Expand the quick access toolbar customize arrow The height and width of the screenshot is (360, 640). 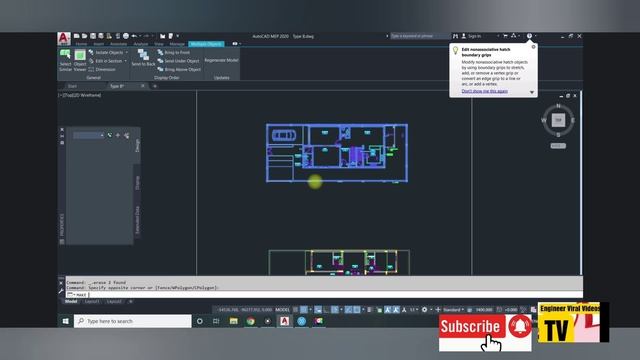178,36
